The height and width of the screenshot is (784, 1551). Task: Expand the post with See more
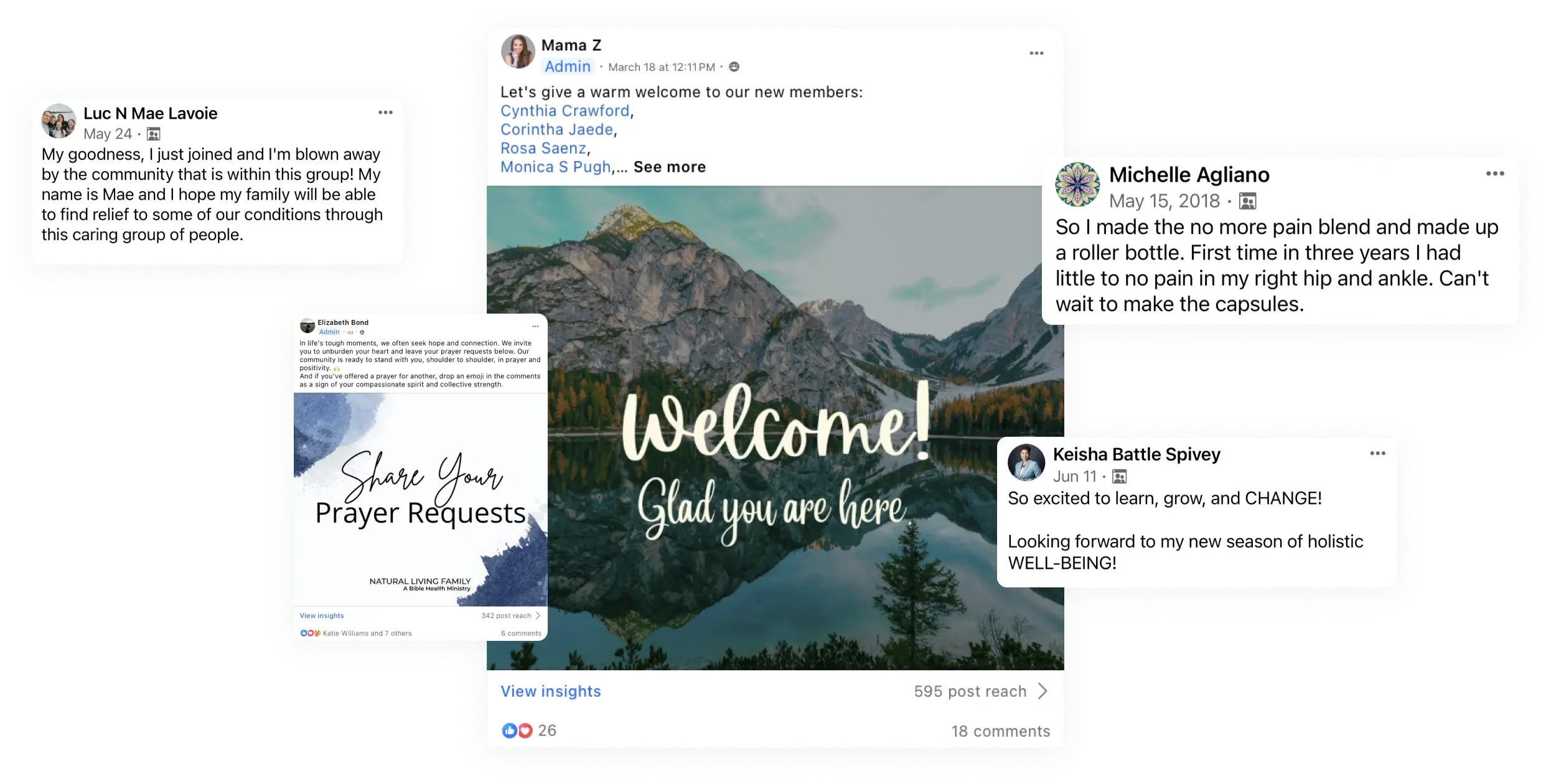click(x=670, y=167)
